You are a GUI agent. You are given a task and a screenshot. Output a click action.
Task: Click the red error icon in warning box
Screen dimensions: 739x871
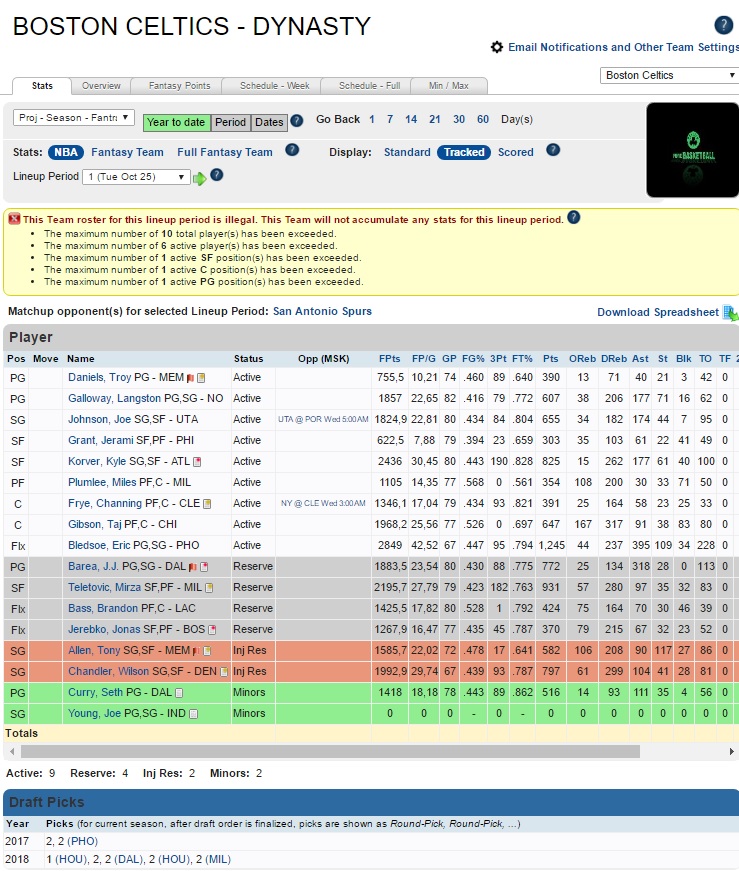(x=14, y=219)
